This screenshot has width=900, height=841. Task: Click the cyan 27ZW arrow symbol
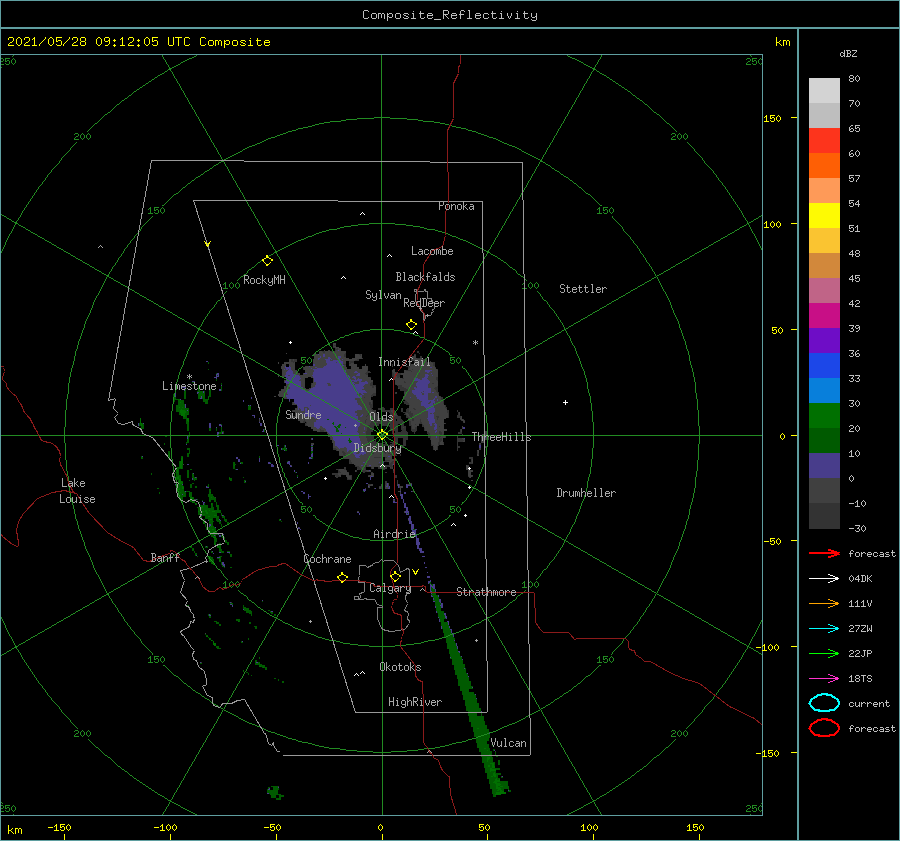[x=824, y=629]
